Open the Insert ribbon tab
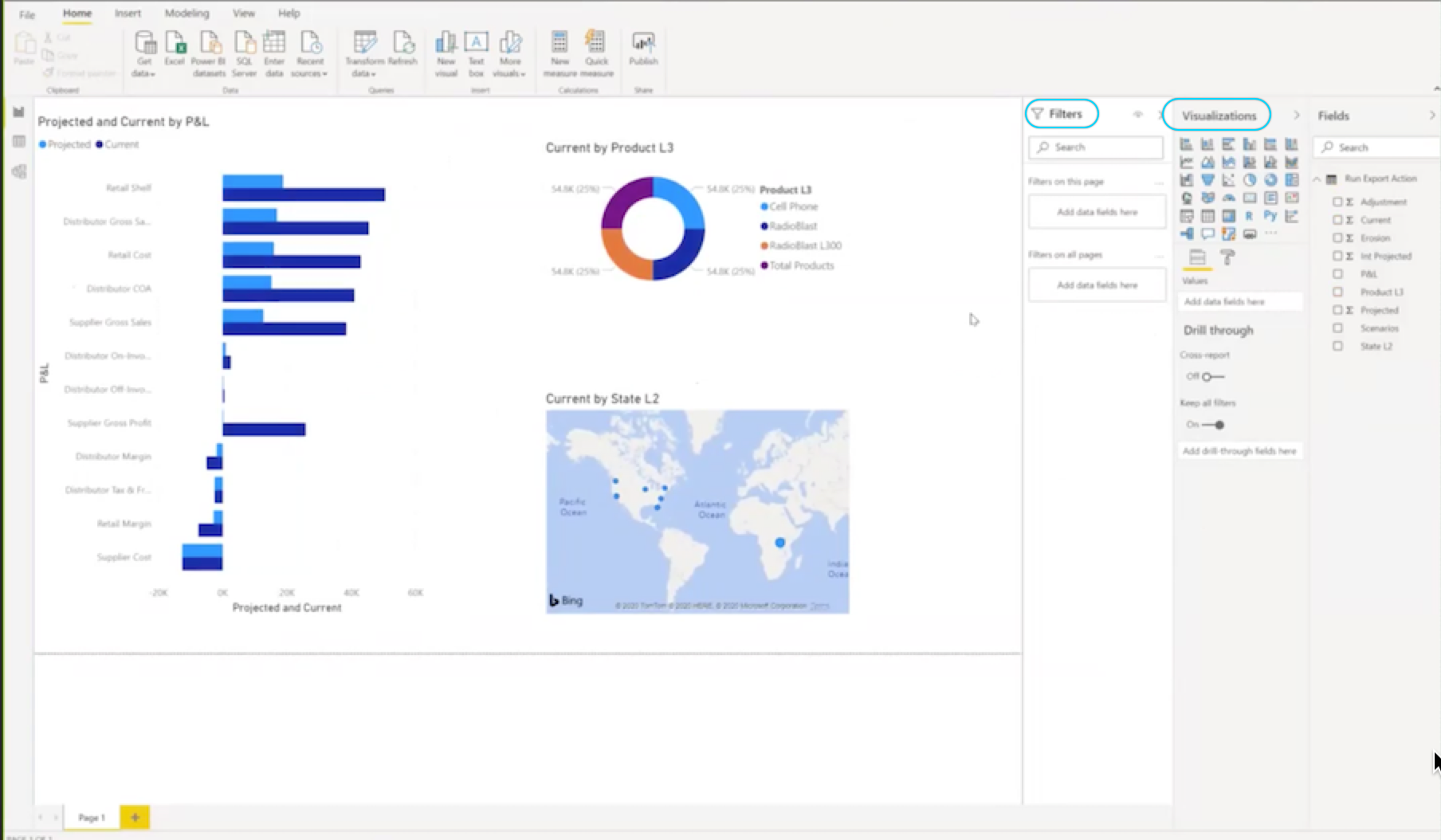 click(x=128, y=13)
